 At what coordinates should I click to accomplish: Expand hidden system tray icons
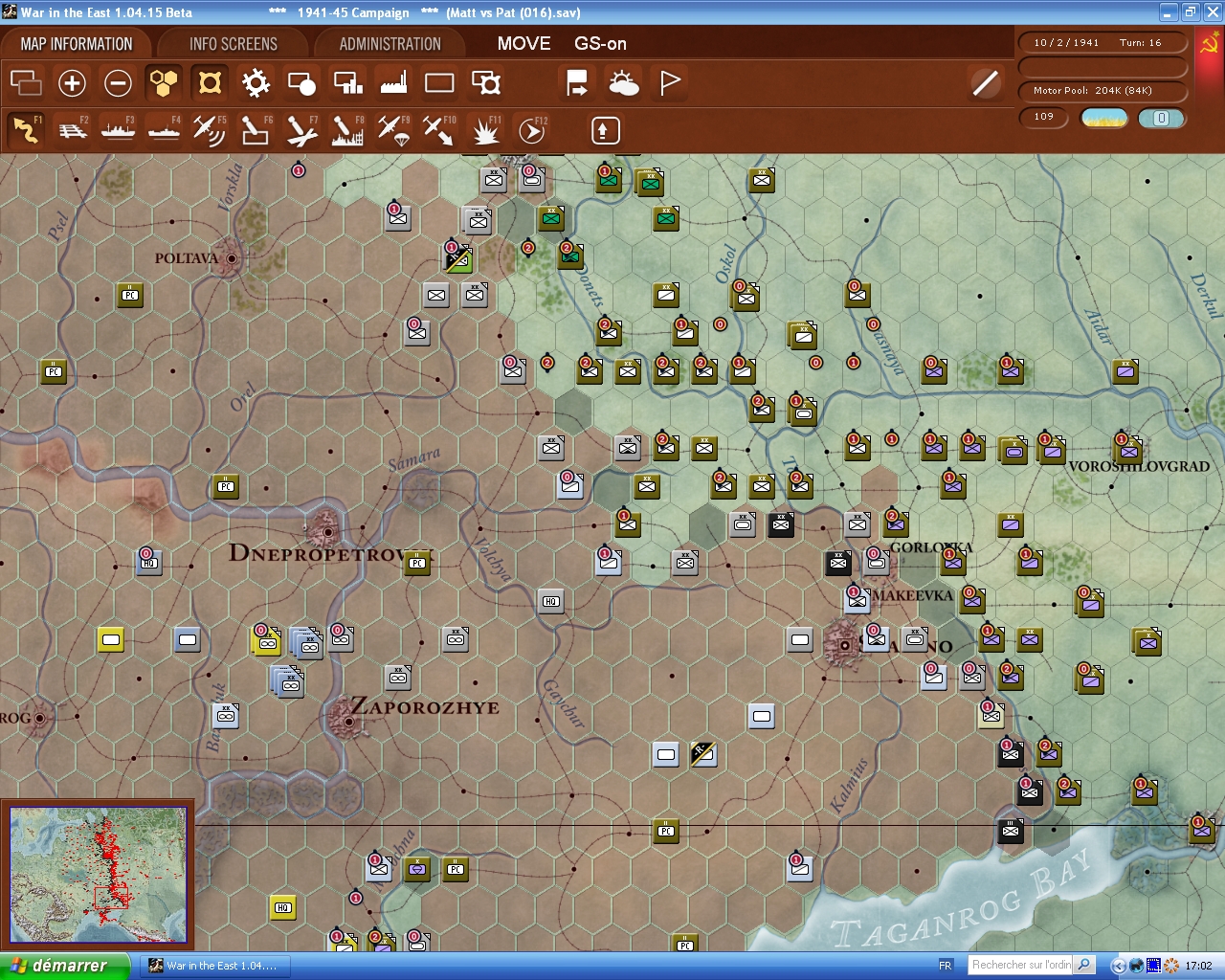click(1118, 966)
